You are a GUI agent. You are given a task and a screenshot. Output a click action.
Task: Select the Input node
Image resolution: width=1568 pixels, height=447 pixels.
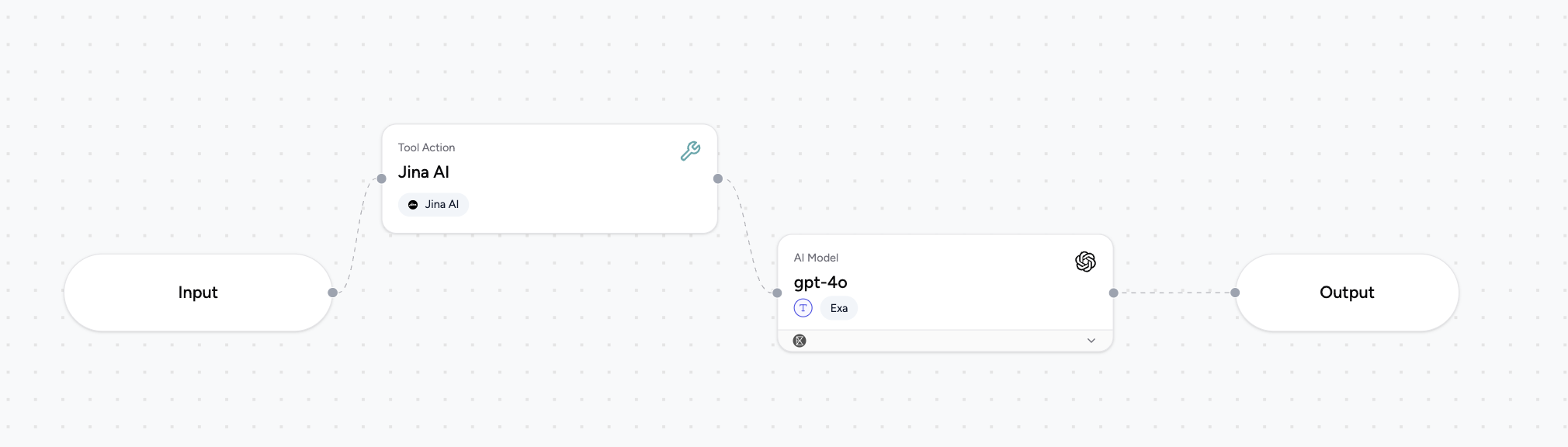(198, 293)
